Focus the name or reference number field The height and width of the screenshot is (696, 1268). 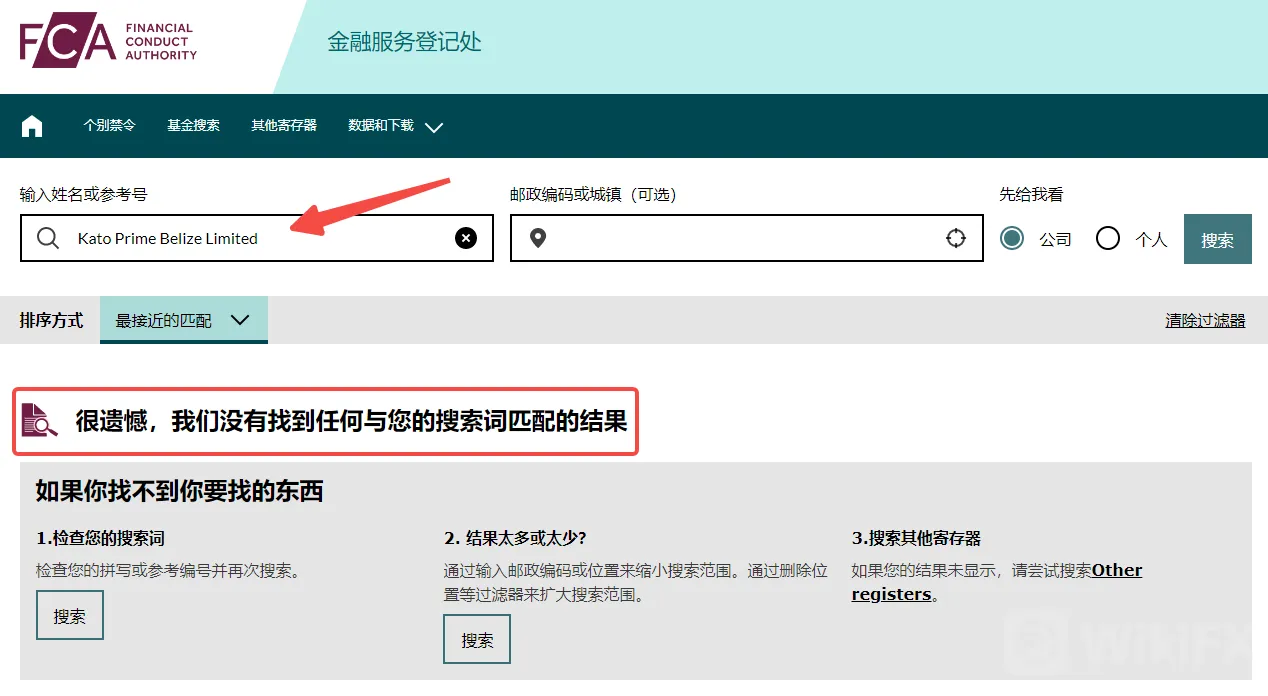point(257,238)
